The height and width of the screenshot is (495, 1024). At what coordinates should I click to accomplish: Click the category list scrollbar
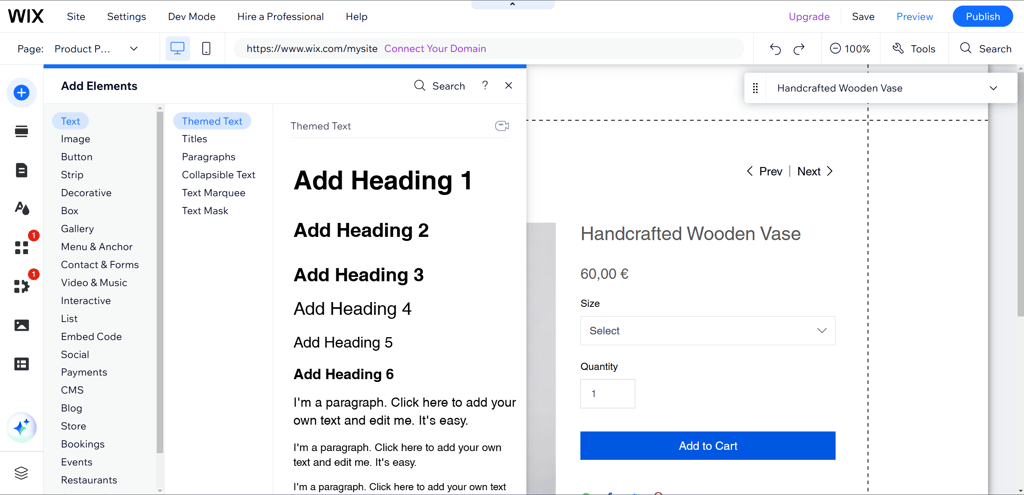click(160, 281)
